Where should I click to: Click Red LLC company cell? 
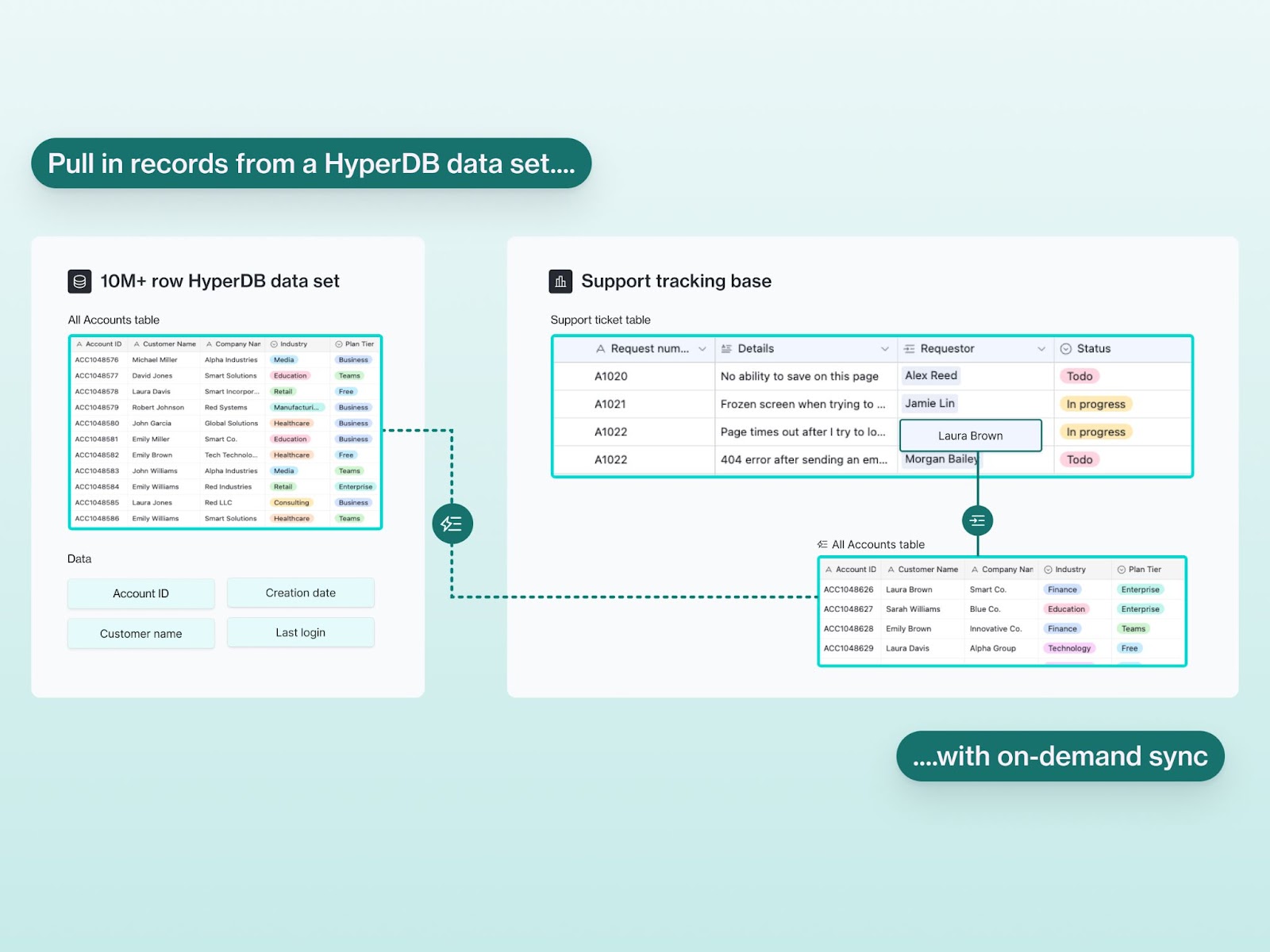point(218,503)
